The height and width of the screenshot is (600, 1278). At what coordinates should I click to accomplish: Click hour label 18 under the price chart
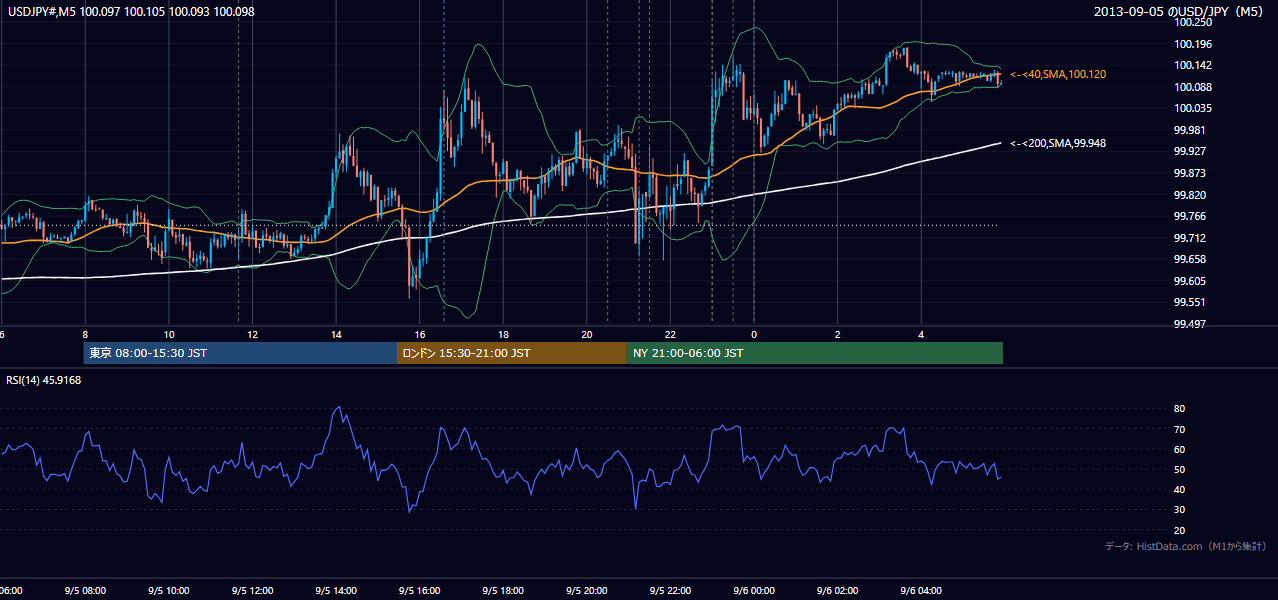pos(503,334)
